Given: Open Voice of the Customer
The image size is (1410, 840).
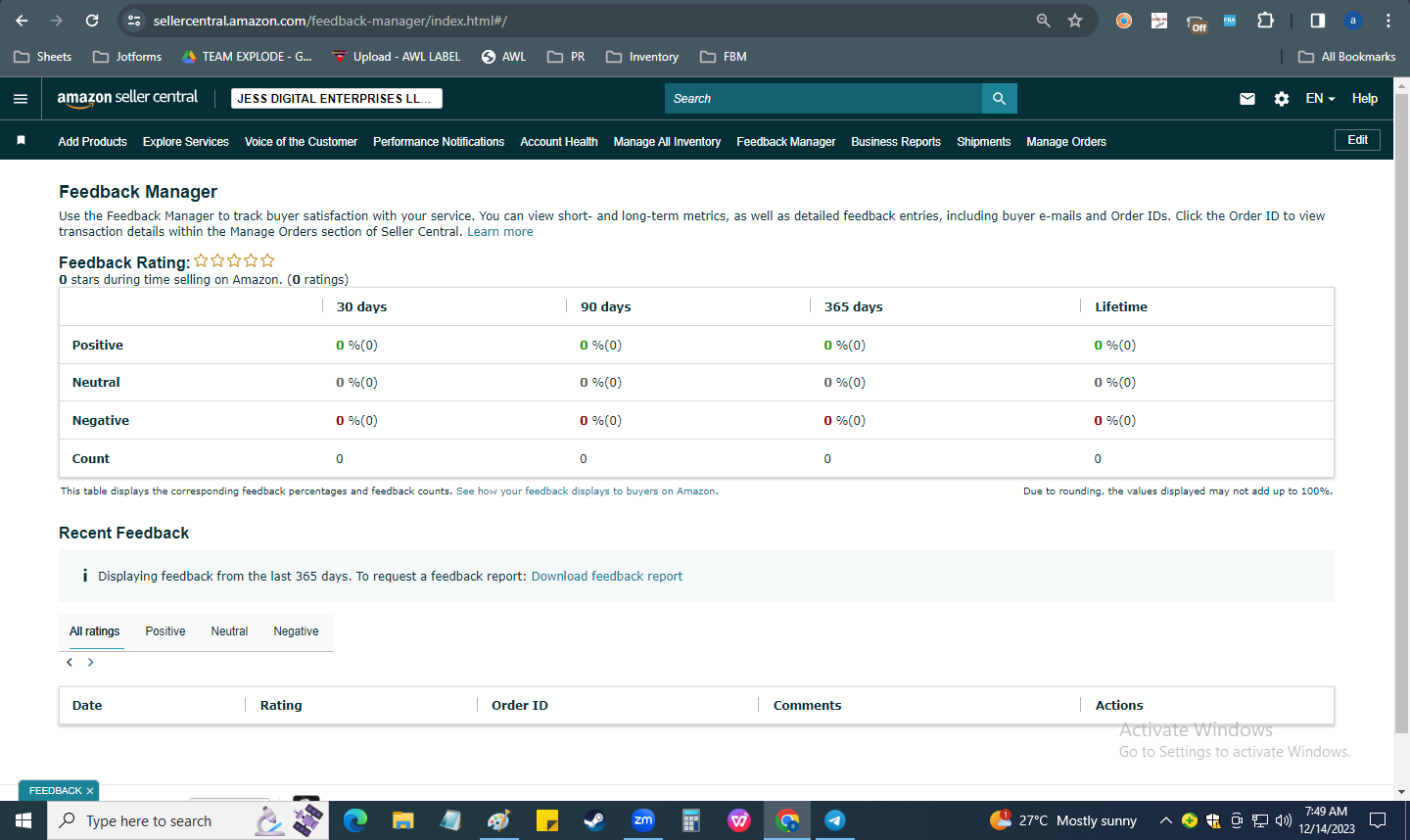Looking at the screenshot, I should pos(301,142).
